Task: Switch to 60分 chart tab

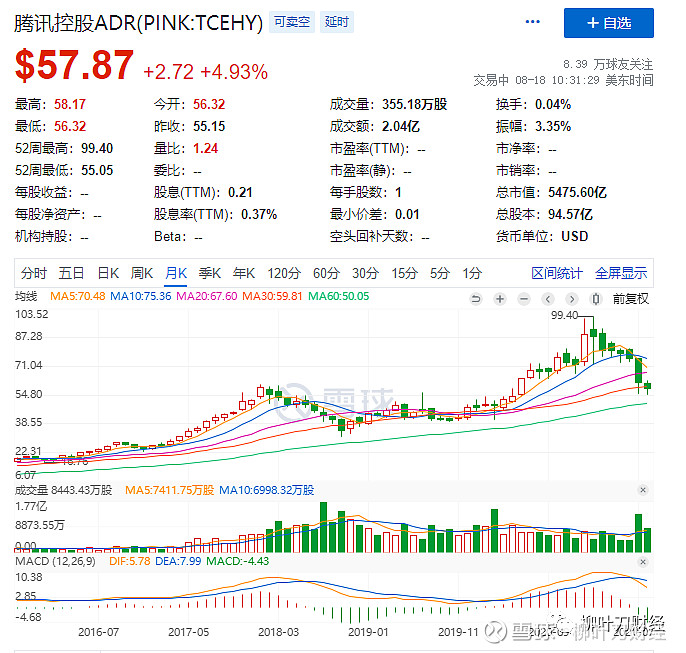Action: pos(326,273)
